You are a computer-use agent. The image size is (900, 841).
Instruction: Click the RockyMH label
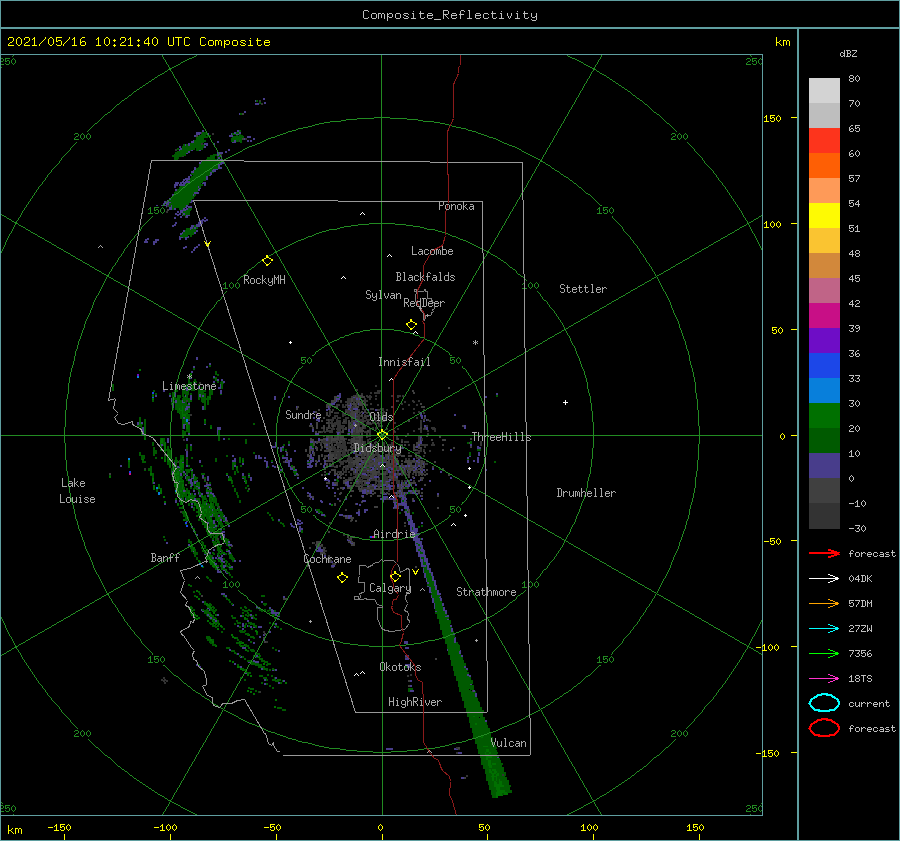click(x=264, y=280)
